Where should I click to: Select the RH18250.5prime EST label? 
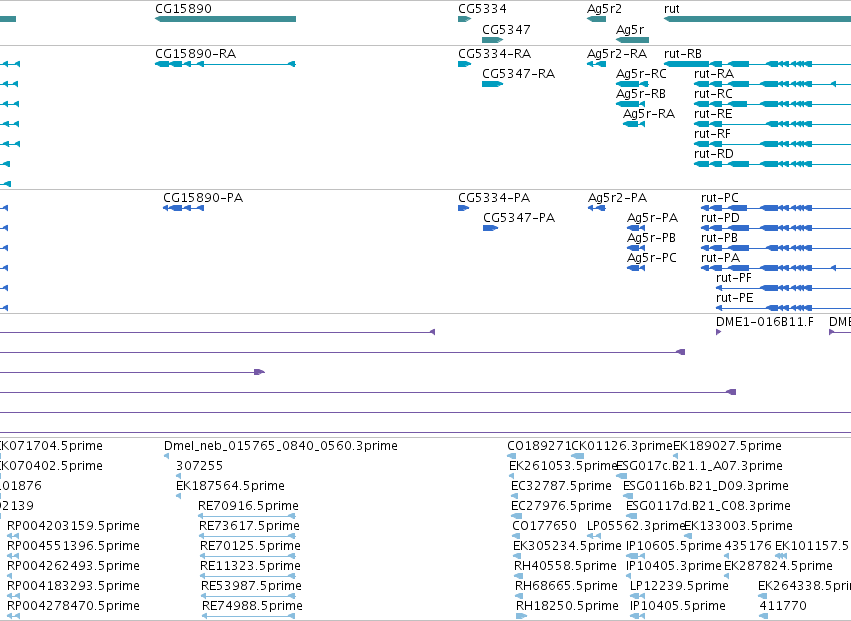pos(567,606)
